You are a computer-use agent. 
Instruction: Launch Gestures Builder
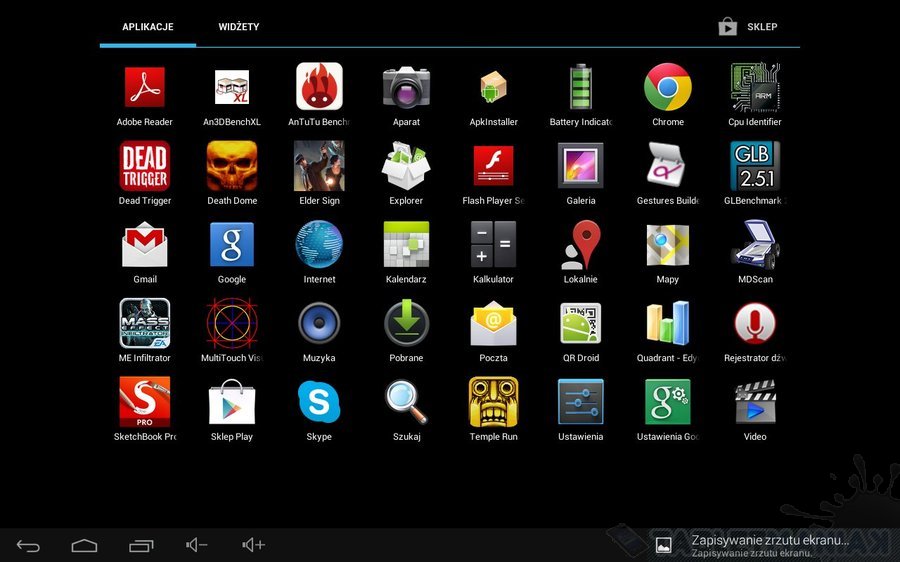pyautogui.click(x=668, y=165)
